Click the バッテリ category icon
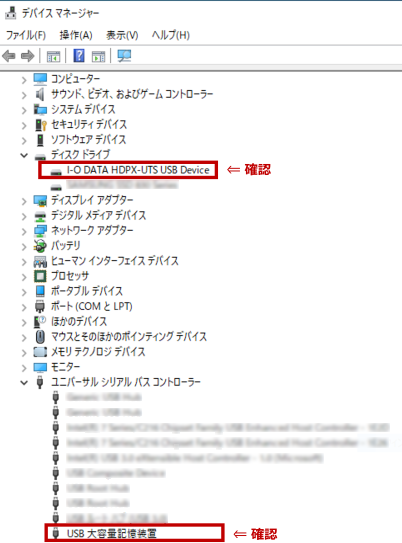 (40, 246)
